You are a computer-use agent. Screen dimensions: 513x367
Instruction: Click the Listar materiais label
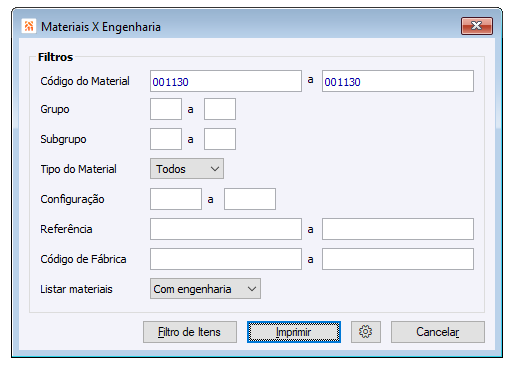76,289
